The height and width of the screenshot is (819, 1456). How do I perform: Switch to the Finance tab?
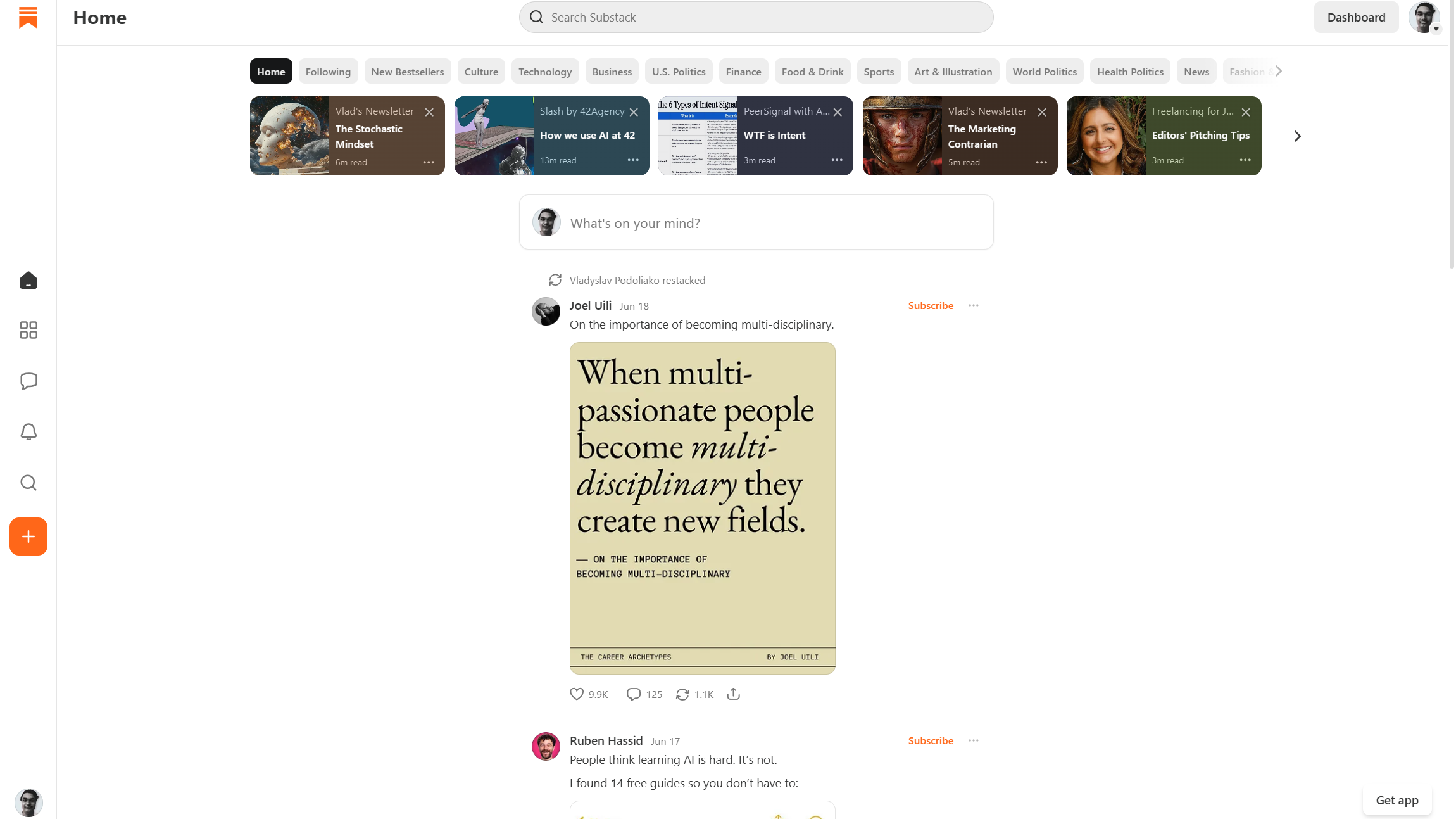744,72
